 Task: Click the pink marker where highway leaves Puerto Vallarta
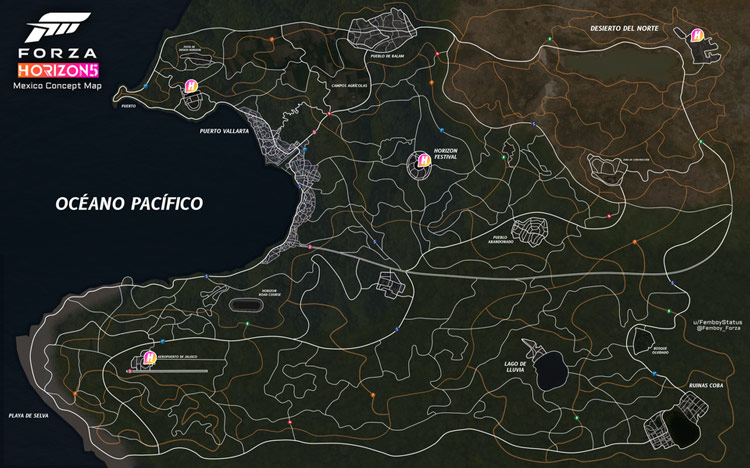point(310,247)
